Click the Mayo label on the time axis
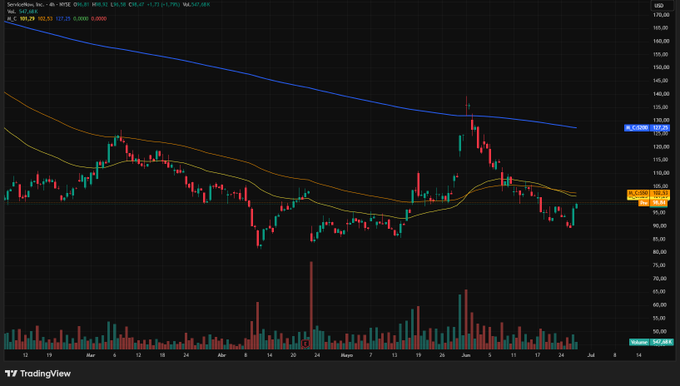Screen dimensions: 680x386 (x=347, y=355)
